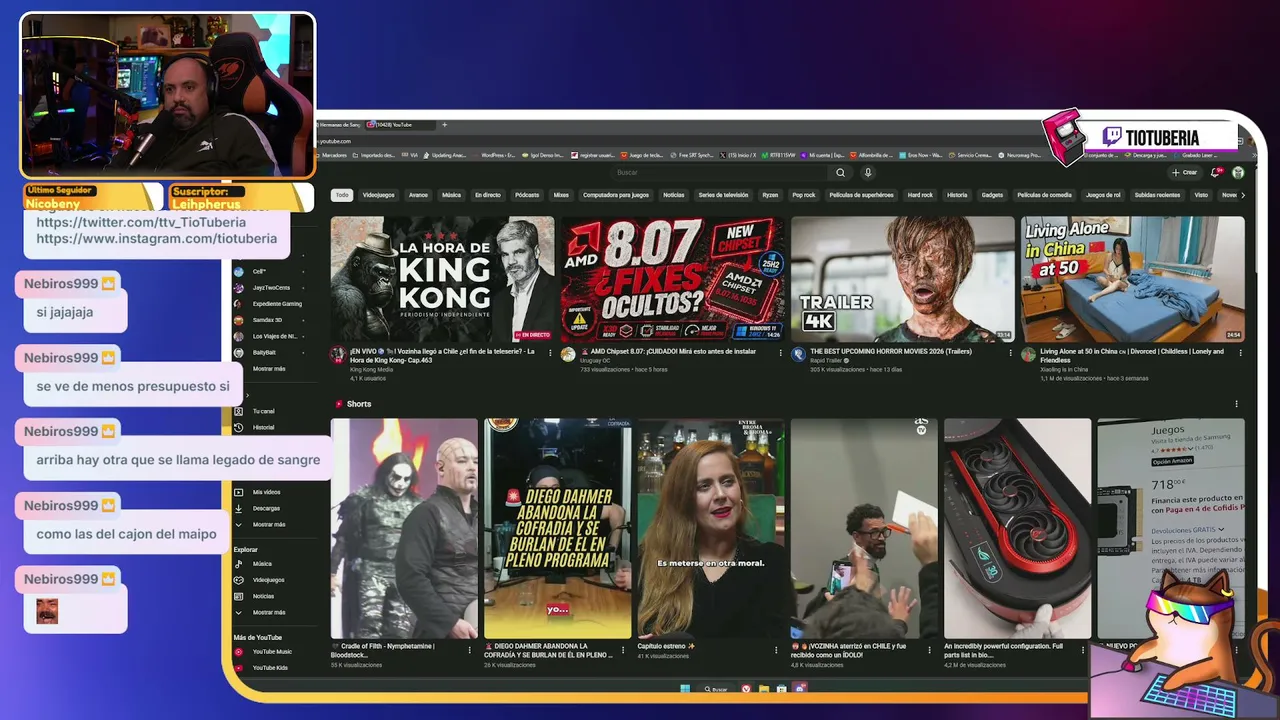
Task: Play AMD 8.07 Fixes Ocultos video thumbnail
Action: coord(672,279)
